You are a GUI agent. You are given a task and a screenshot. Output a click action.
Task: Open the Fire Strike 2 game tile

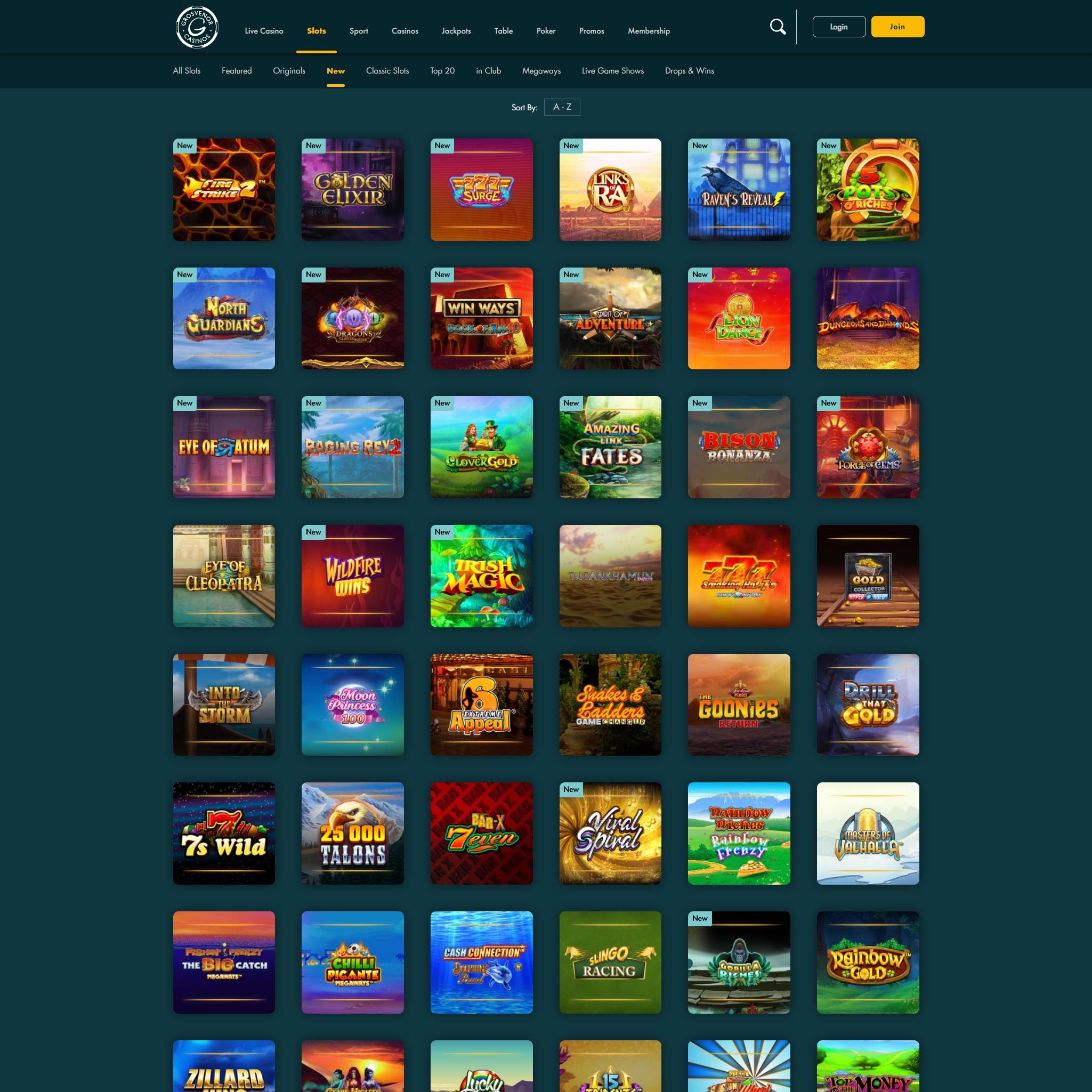tap(224, 190)
